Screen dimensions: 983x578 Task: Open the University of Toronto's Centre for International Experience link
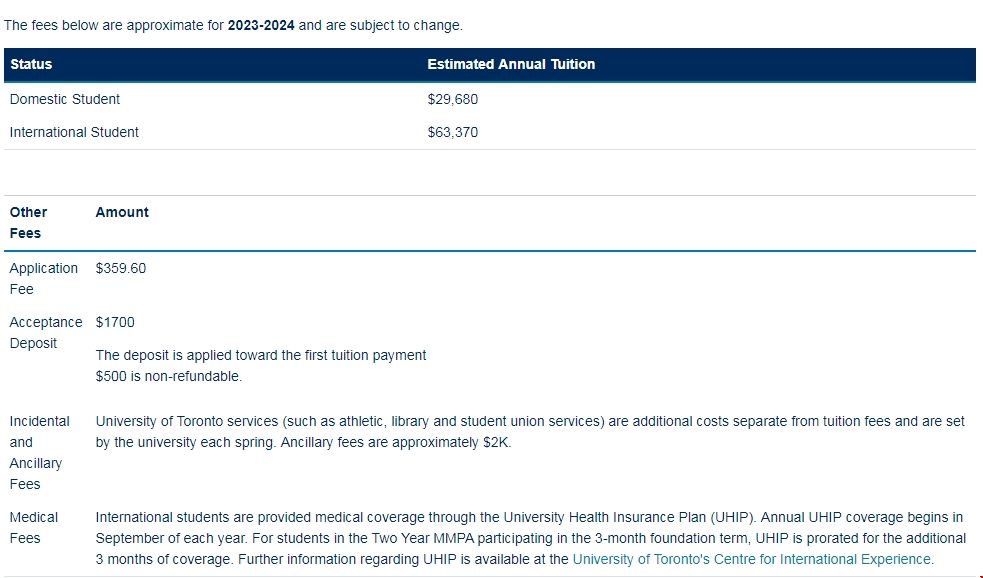[752, 560]
